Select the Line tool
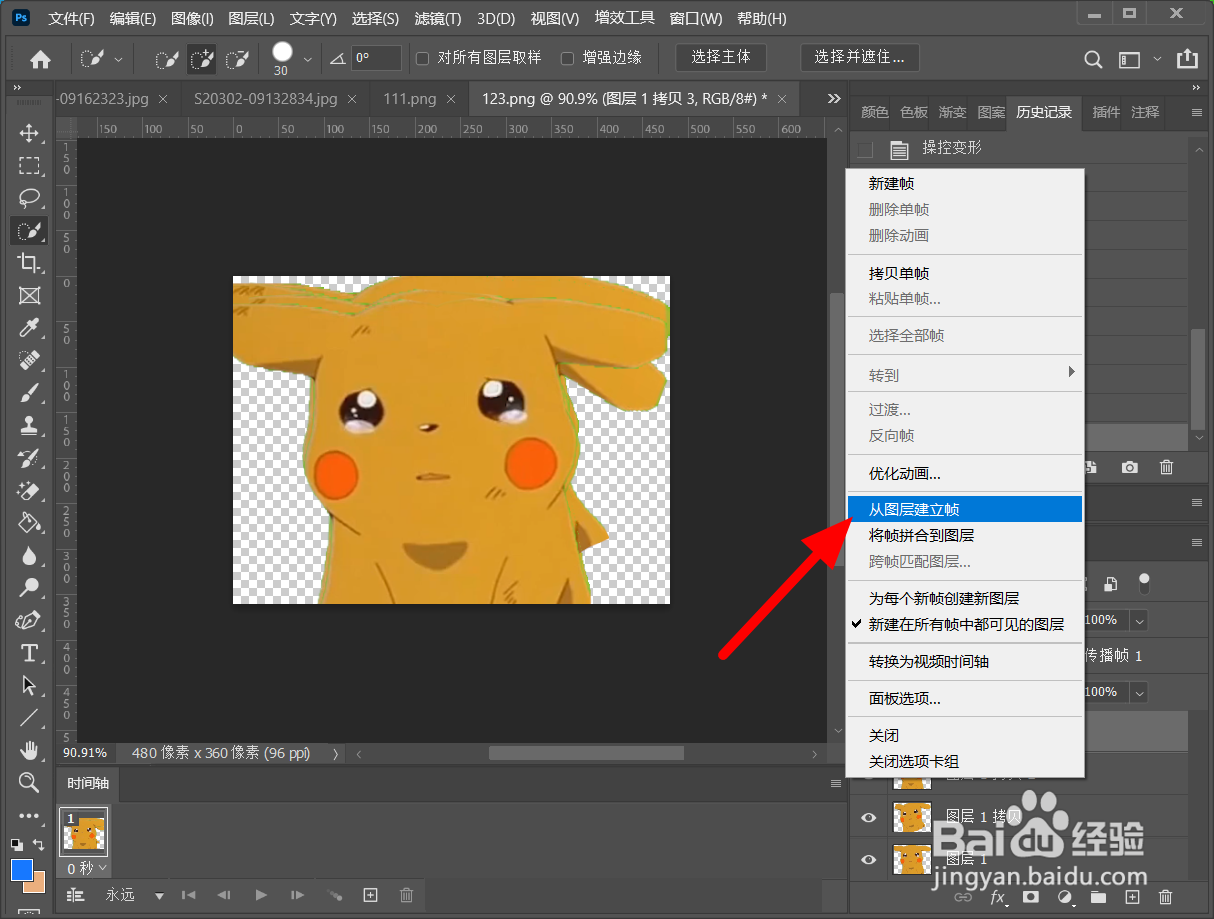 [x=29, y=717]
